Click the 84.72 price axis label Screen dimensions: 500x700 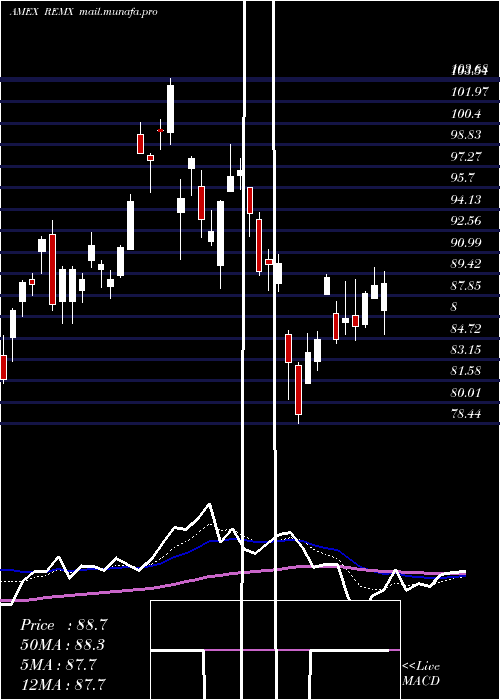[467, 329]
